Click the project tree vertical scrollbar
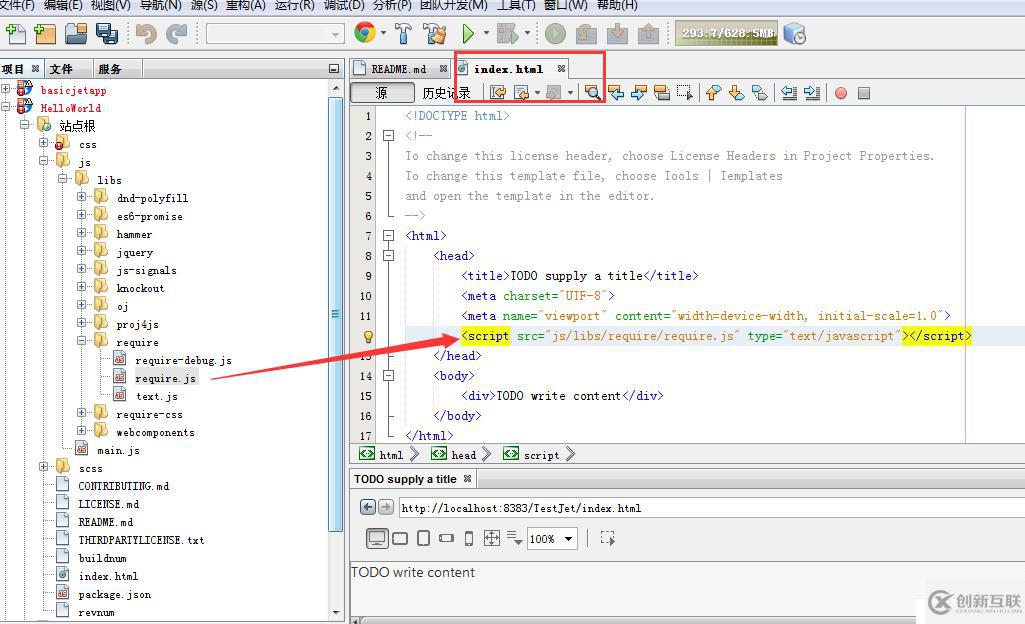 point(336,314)
